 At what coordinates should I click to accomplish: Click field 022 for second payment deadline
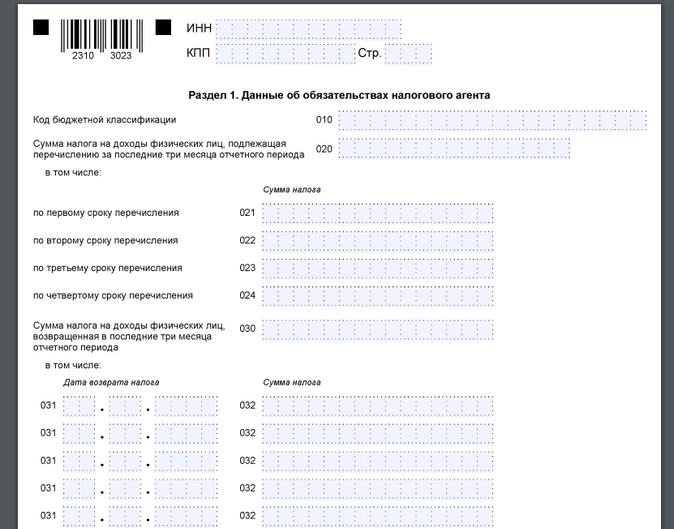coord(377,241)
